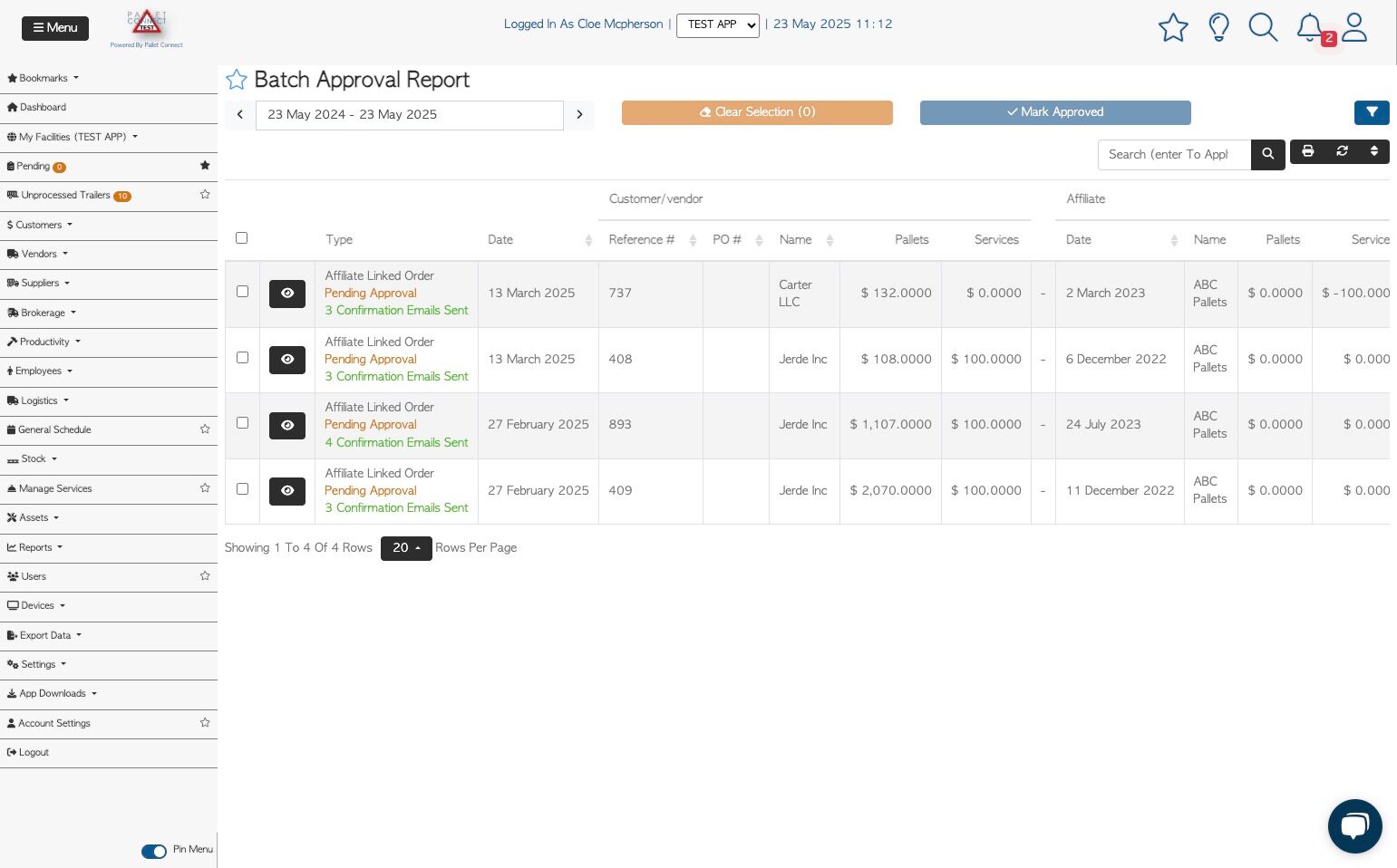The width and height of the screenshot is (1397, 868).
Task: Refresh the report table
Action: 1342,151
